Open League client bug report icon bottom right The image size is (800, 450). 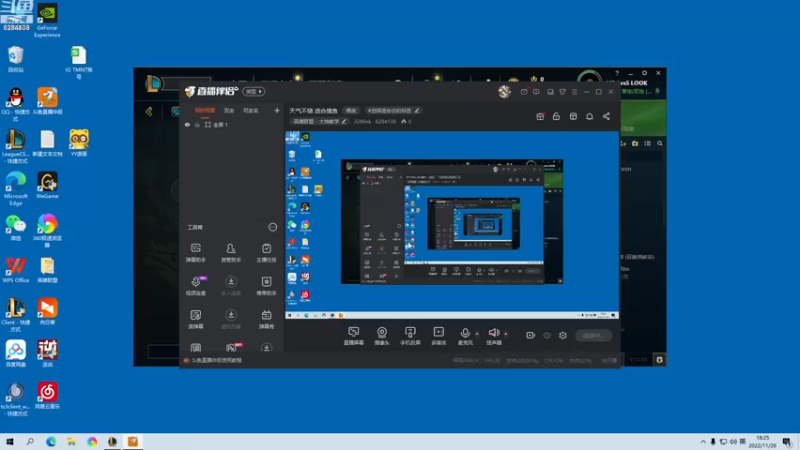click(x=659, y=360)
